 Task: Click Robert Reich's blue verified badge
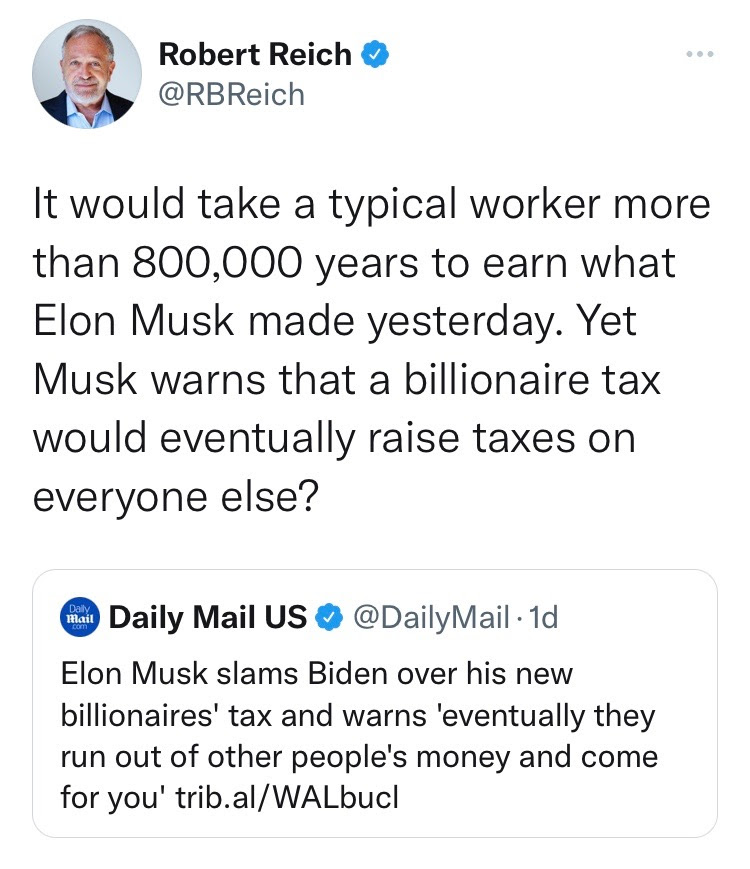[x=373, y=56]
